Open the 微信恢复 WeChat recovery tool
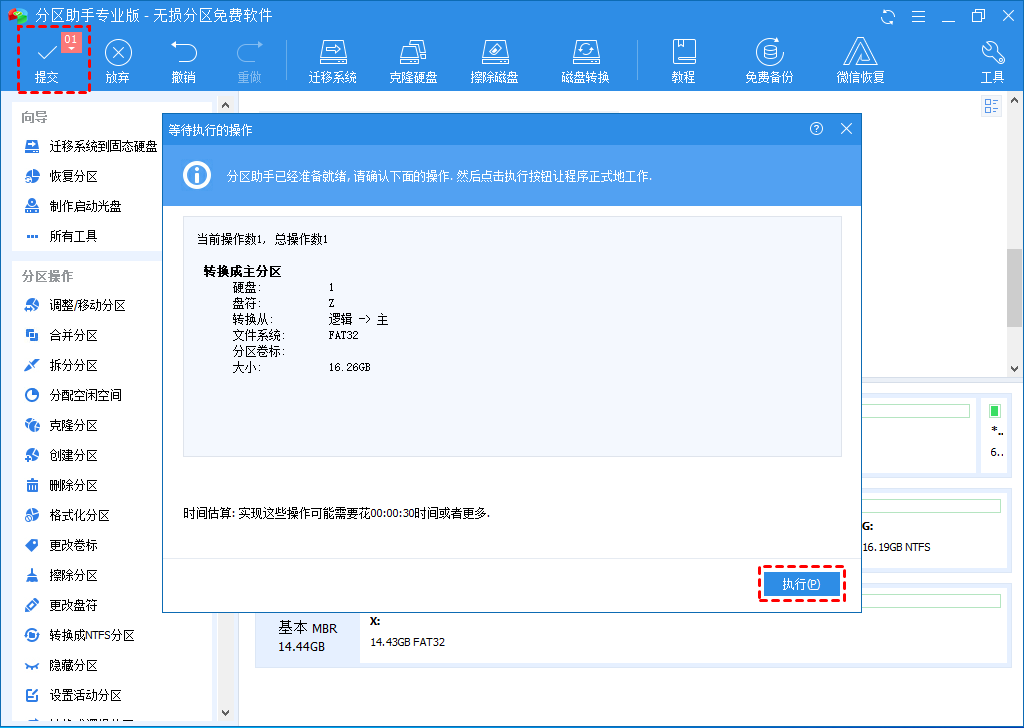Image resolution: width=1024 pixels, height=728 pixels. 862,59
